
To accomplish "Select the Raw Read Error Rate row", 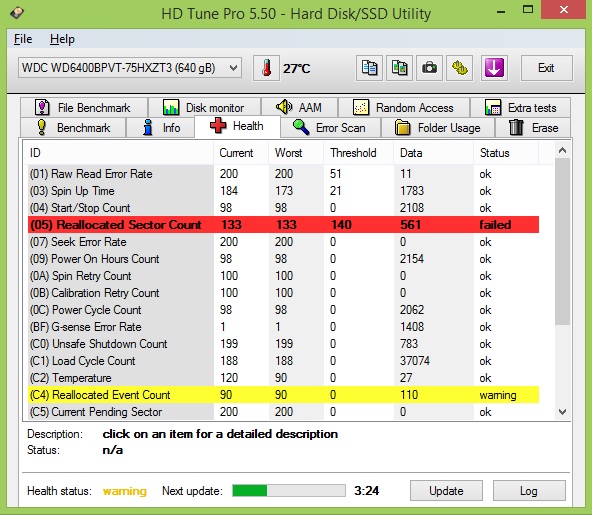I will 283,174.
